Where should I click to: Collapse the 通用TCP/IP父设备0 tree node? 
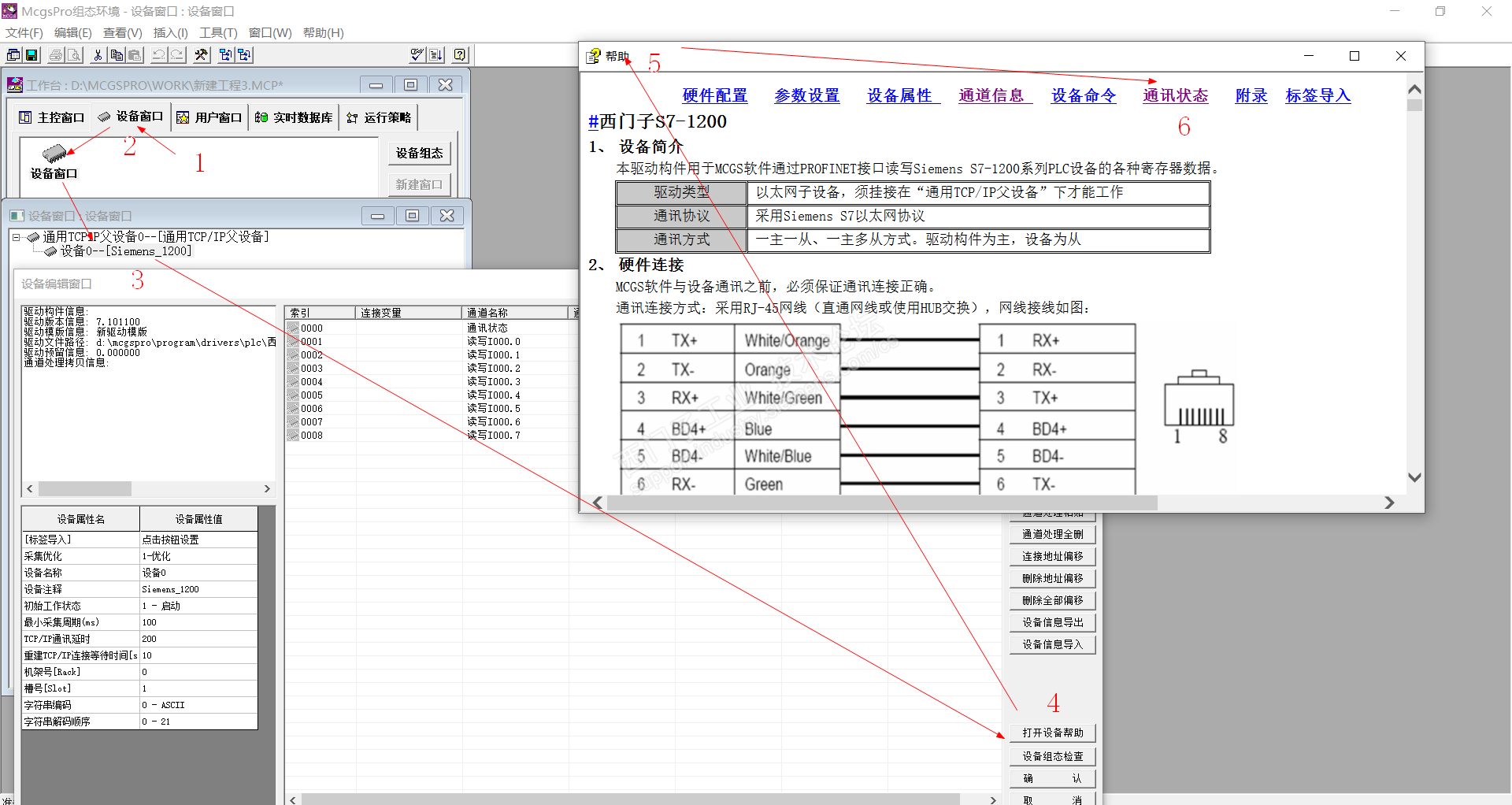17,237
